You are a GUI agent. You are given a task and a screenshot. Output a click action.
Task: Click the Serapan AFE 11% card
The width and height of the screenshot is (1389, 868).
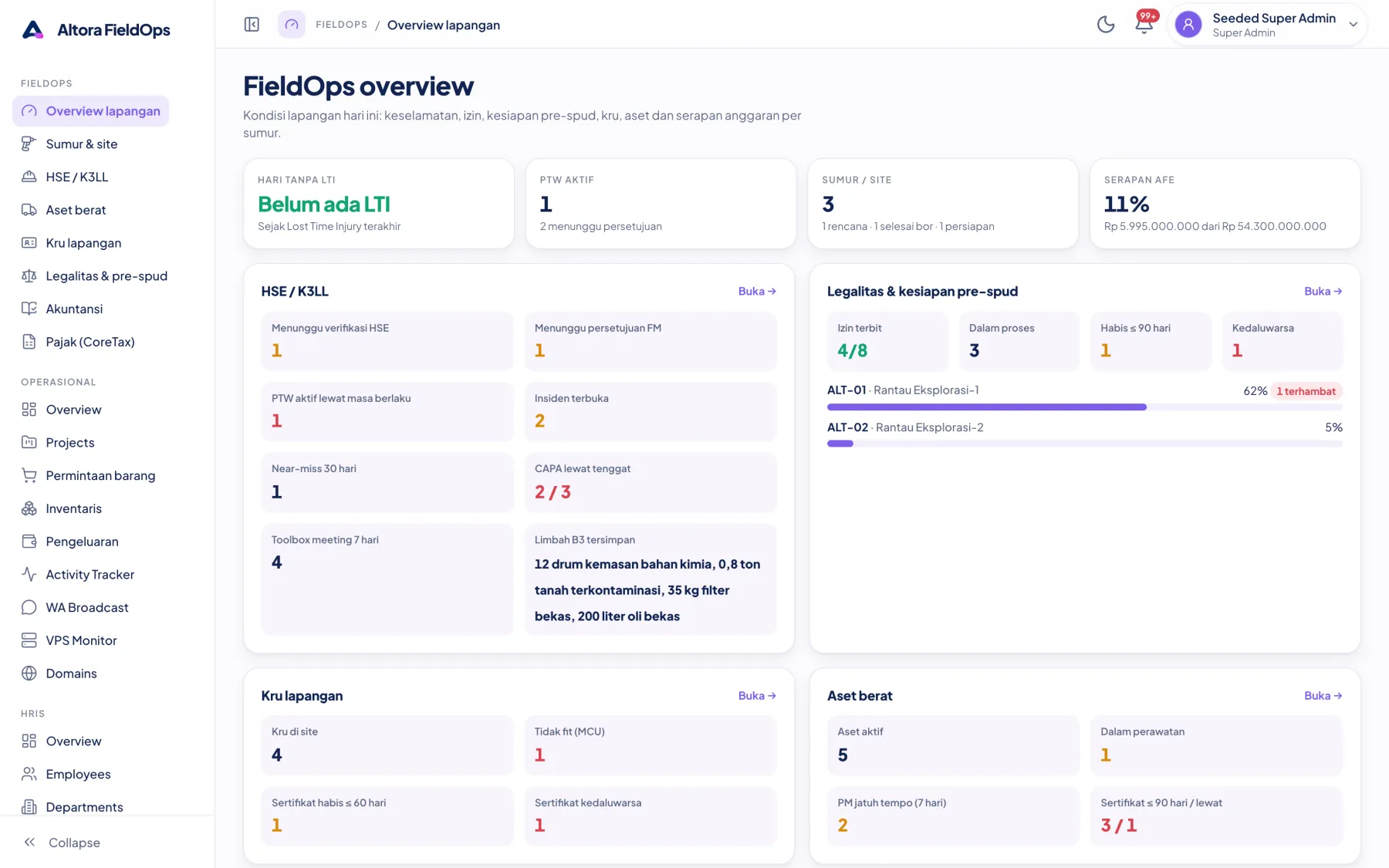1225,204
